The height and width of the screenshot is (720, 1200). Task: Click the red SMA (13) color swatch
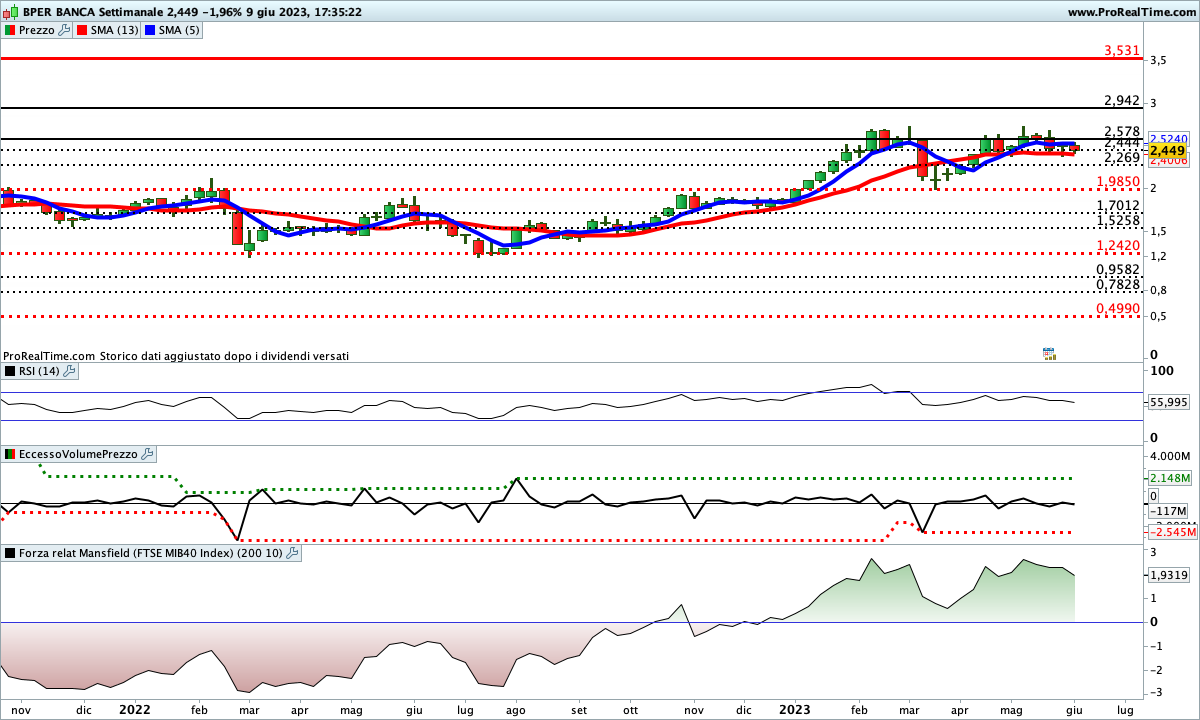click(x=83, y=31)
